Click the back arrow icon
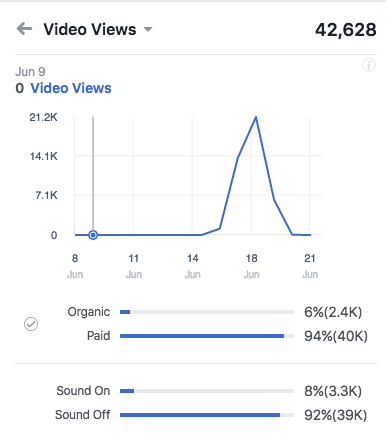This screenshot has height=442, width=386. (x=24, y=29)
